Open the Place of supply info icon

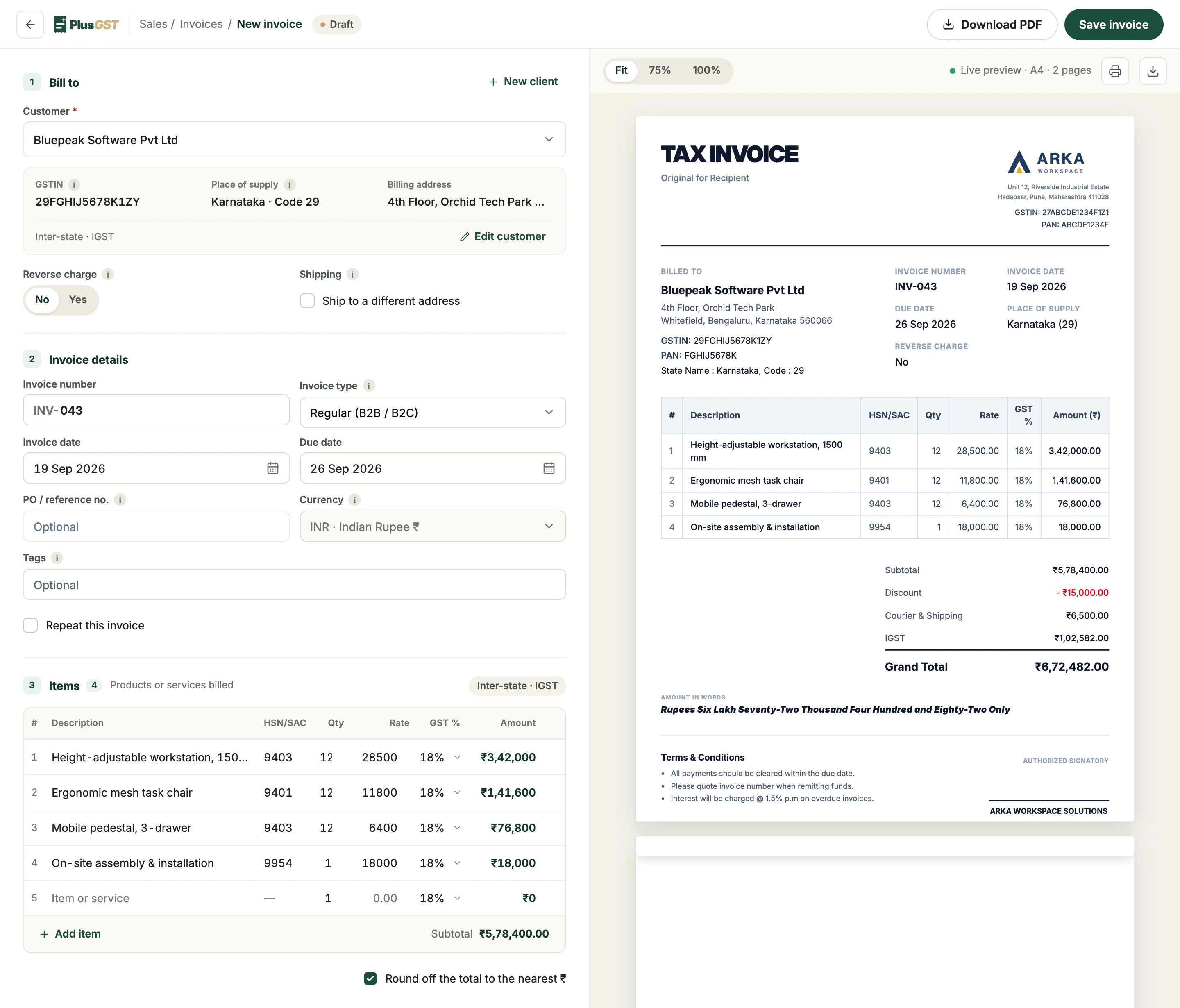[289, 184]
